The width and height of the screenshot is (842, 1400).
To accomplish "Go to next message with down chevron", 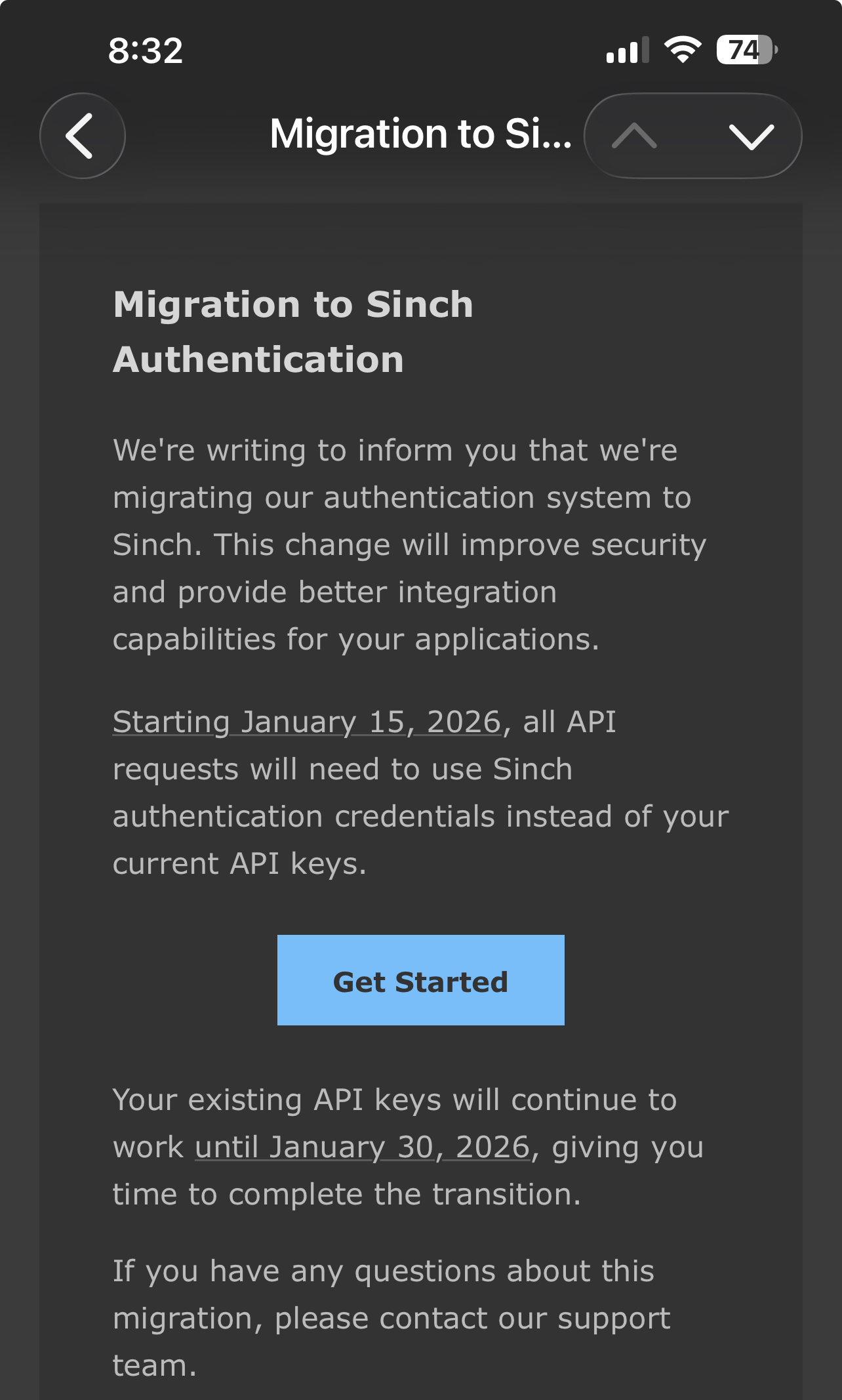I will 751,136.
